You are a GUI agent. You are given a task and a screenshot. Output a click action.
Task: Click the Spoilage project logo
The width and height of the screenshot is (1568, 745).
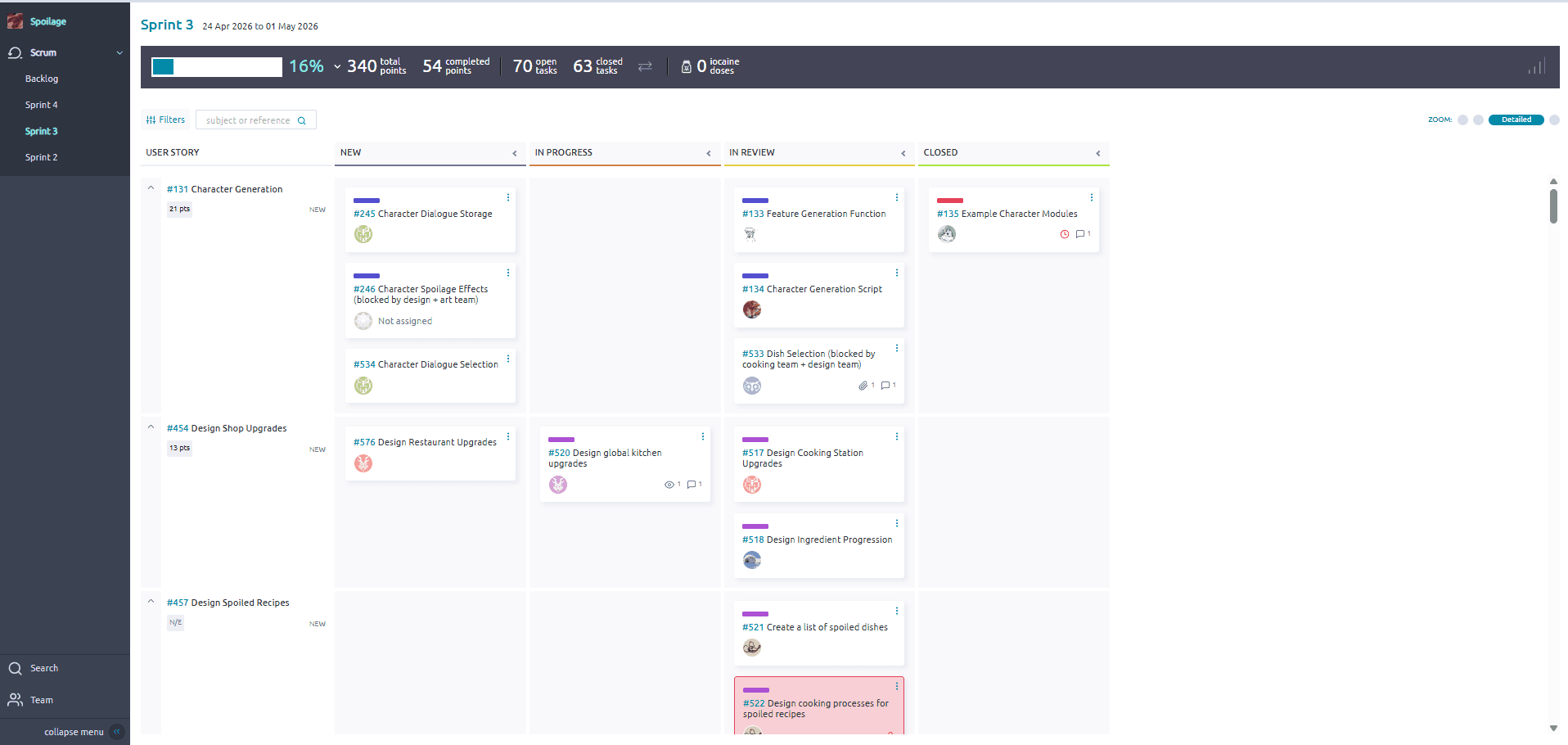pyautogui.click(x=15, y=21)
